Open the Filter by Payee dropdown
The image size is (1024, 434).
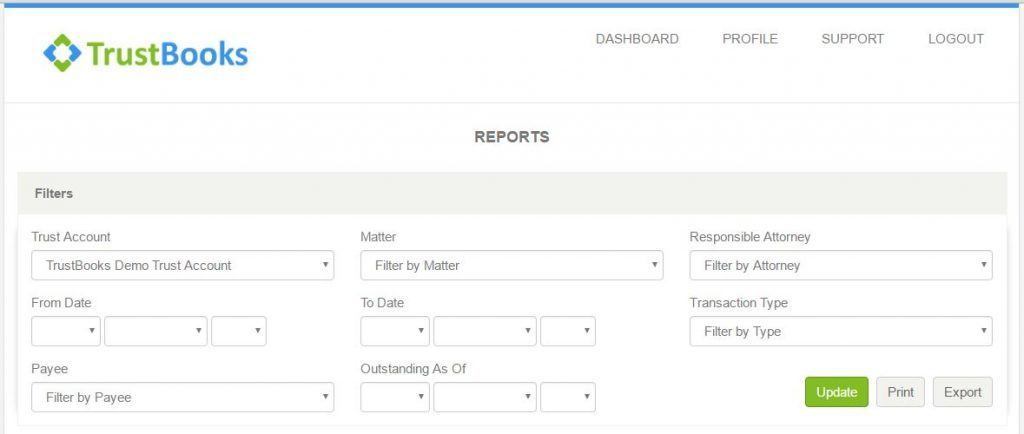182,398
